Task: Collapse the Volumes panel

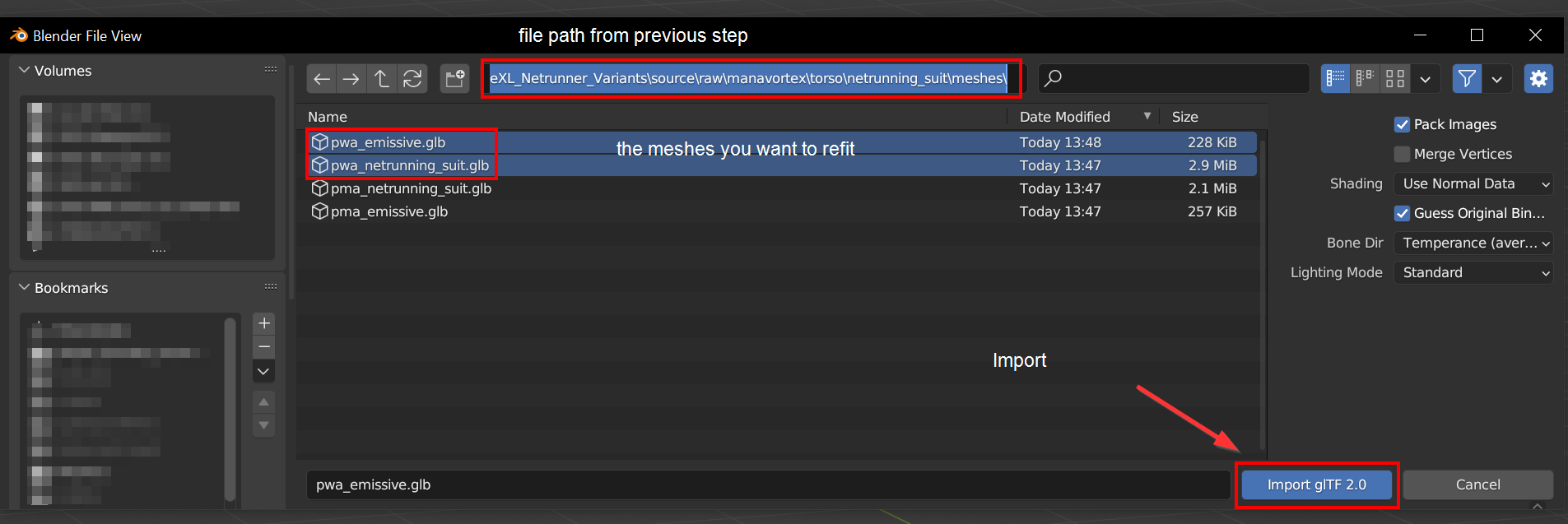Action: [25, 71]
